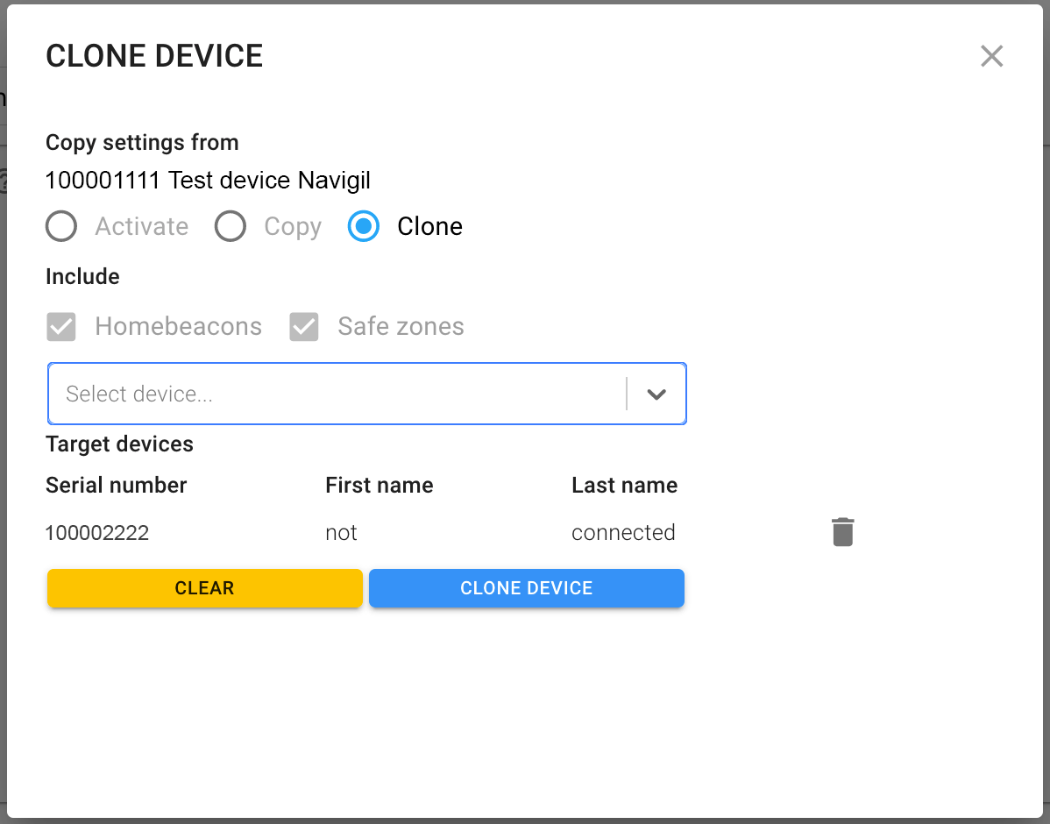The height and width of the screenshot is (824, 1050).
Task: Click the 'Copy settings from' label
Action: [142, 143]
